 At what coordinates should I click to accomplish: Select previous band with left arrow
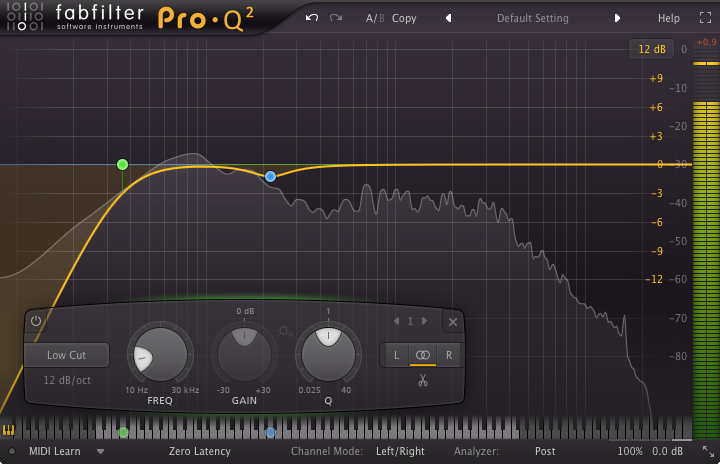[396, 321]
